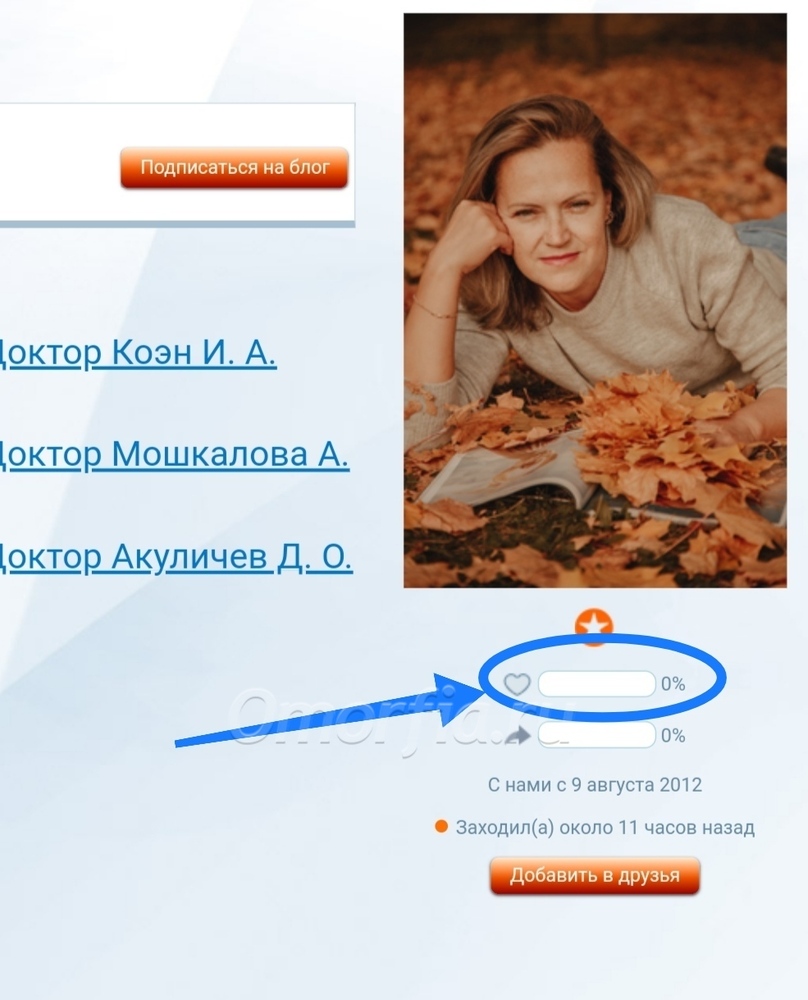Click the Omorfia.ru watermark text
The height and width of the screenshot is (1000, 808).
pos(403,717)
